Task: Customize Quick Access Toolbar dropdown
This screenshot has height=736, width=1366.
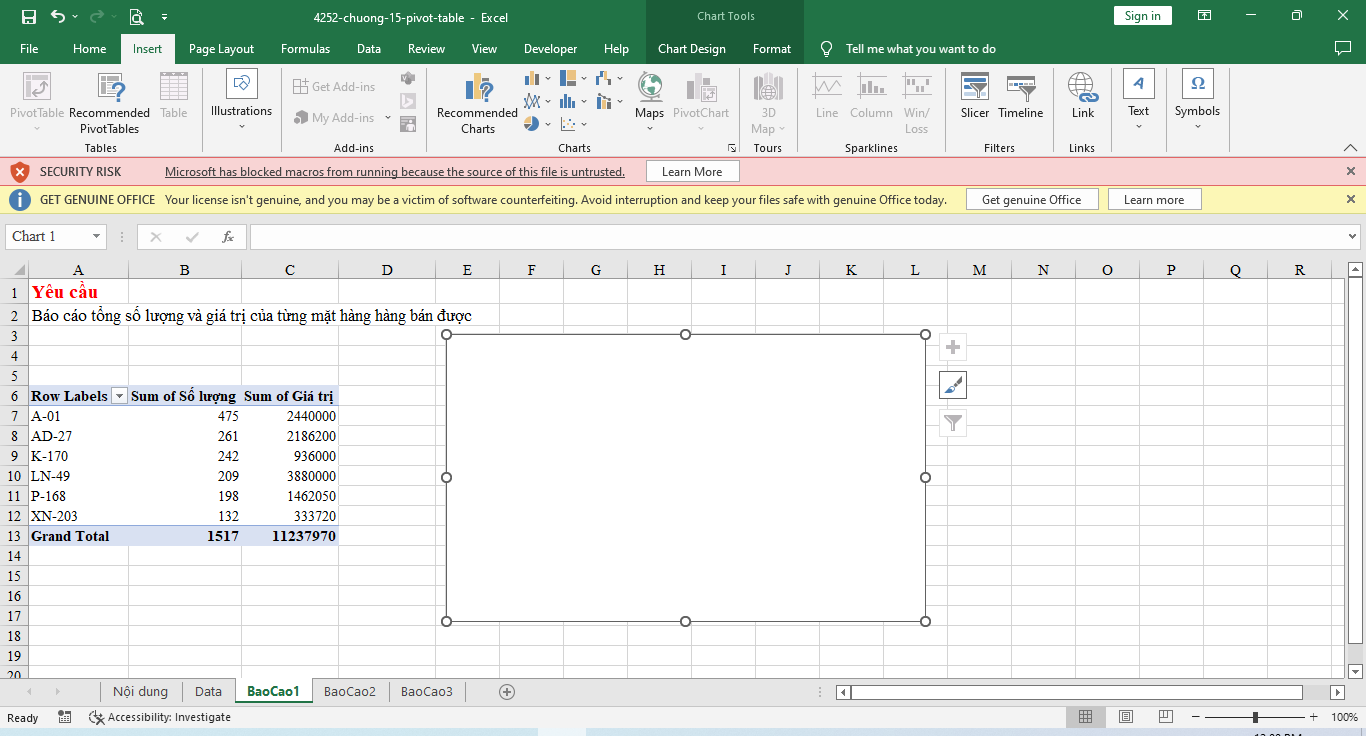Action: pyautogui.click(x=164, y=17)
